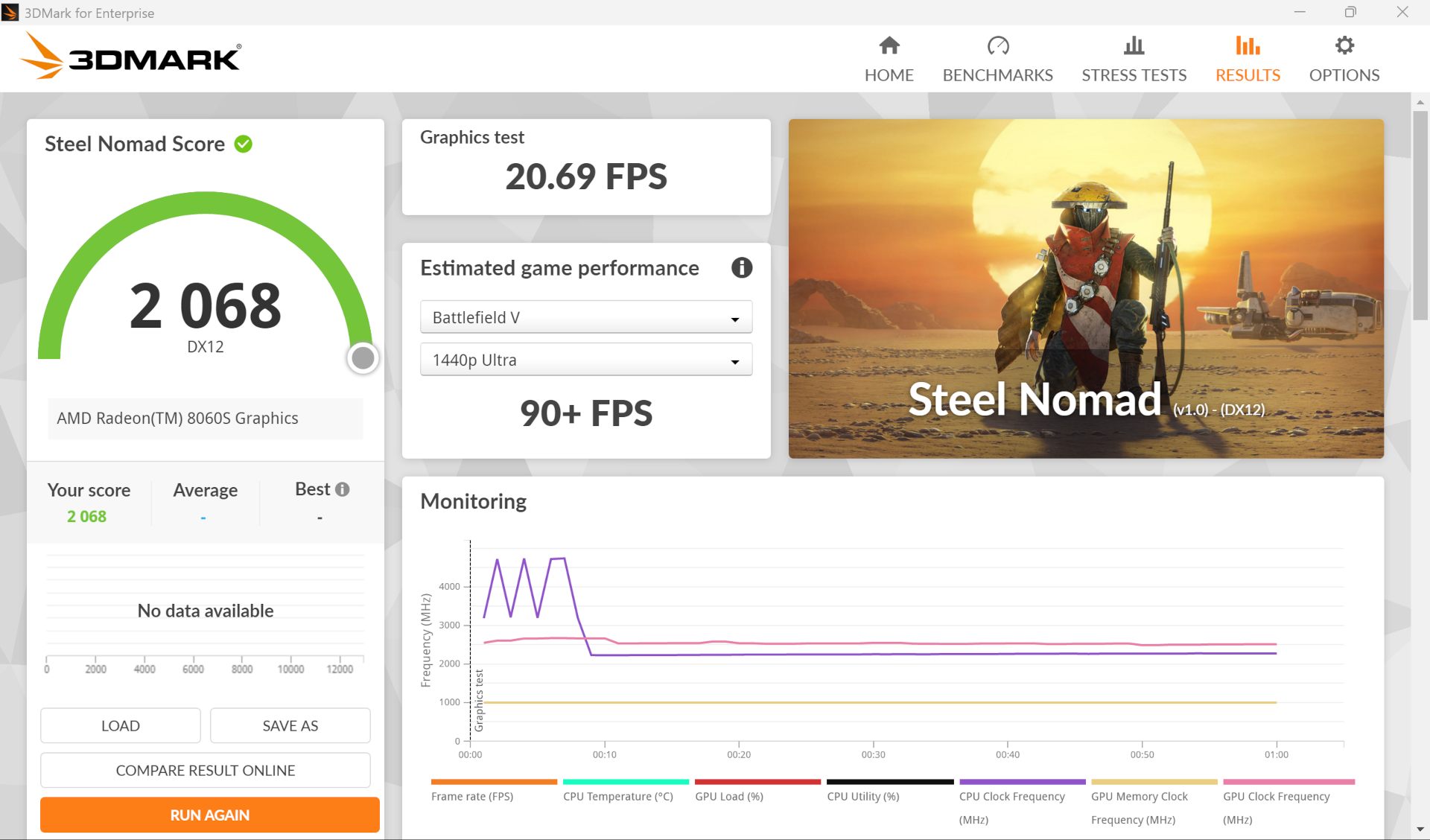Click the Estimated game performance info icon
The height and width of the screenshot is (840, 1430).
[x=741, y=268]
